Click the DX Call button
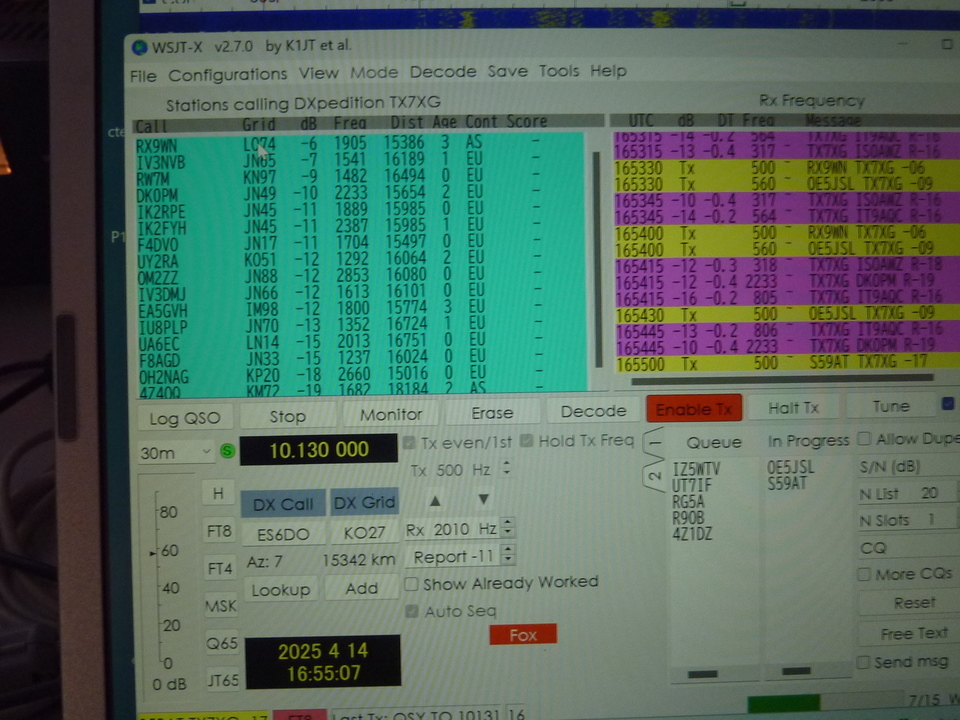The width and height of the screenshot is (960, 720). pyautogui.click(x=283, y=504)
